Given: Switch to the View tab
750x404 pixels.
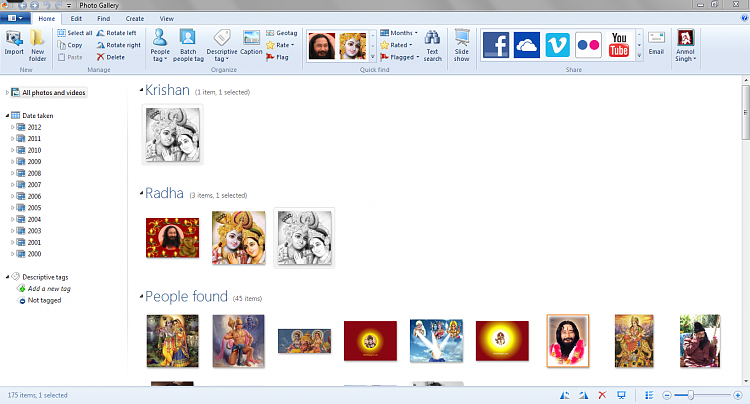Looking at the screenshot, I should click(x=166, y=19).
